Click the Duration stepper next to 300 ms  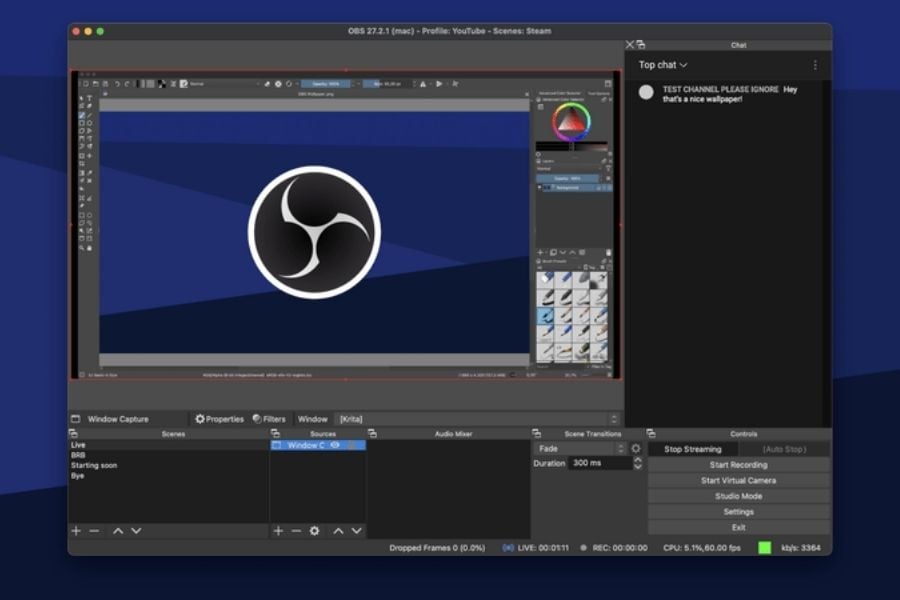tap(637, 464)
